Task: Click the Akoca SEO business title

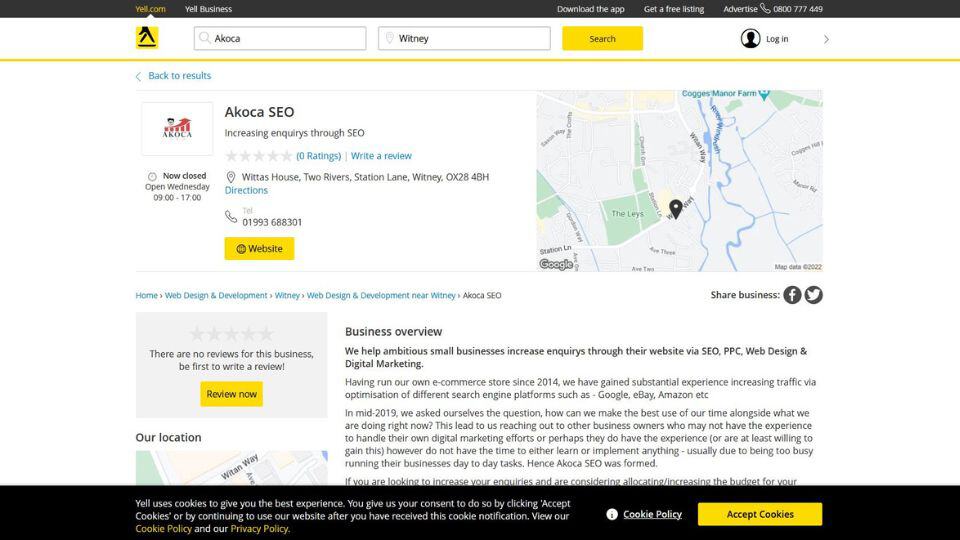Action: coord(259,112)
